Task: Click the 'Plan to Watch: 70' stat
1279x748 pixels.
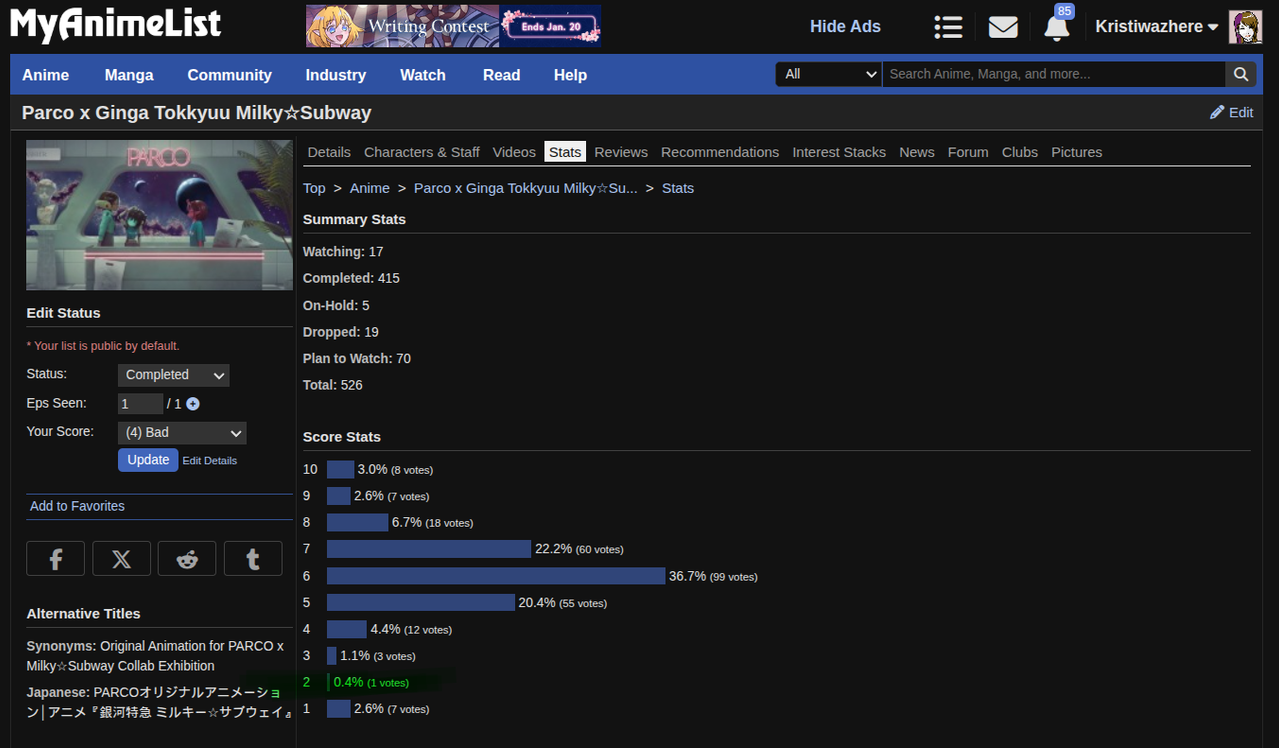Action: (357, 358)
